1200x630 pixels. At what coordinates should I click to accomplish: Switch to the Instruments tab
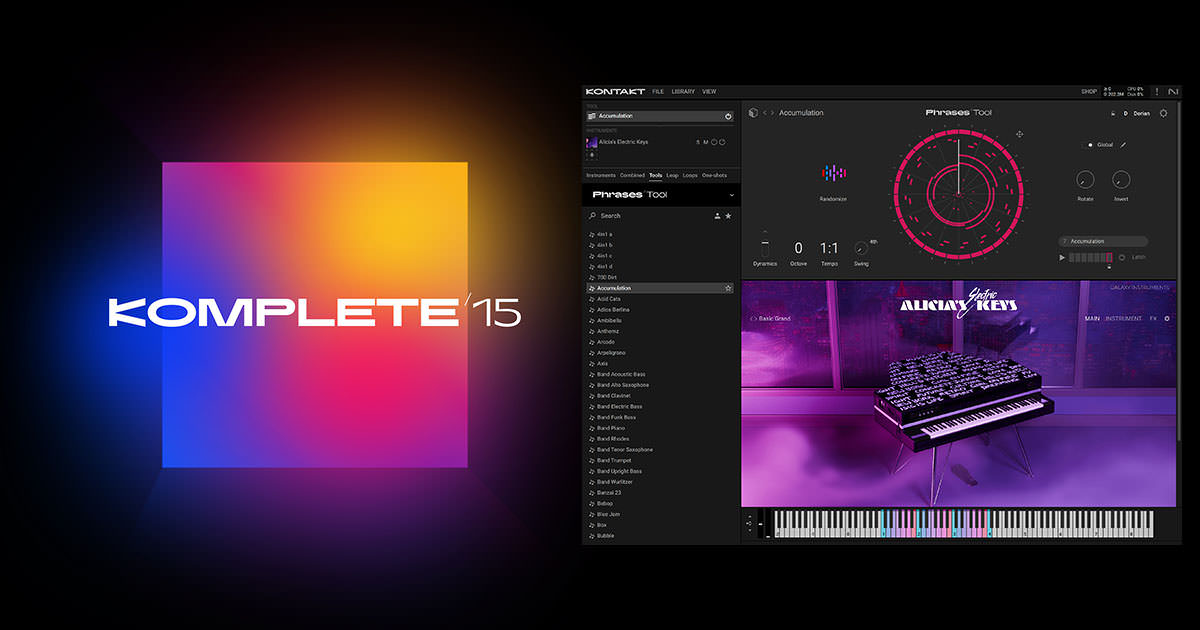point(601,175)
